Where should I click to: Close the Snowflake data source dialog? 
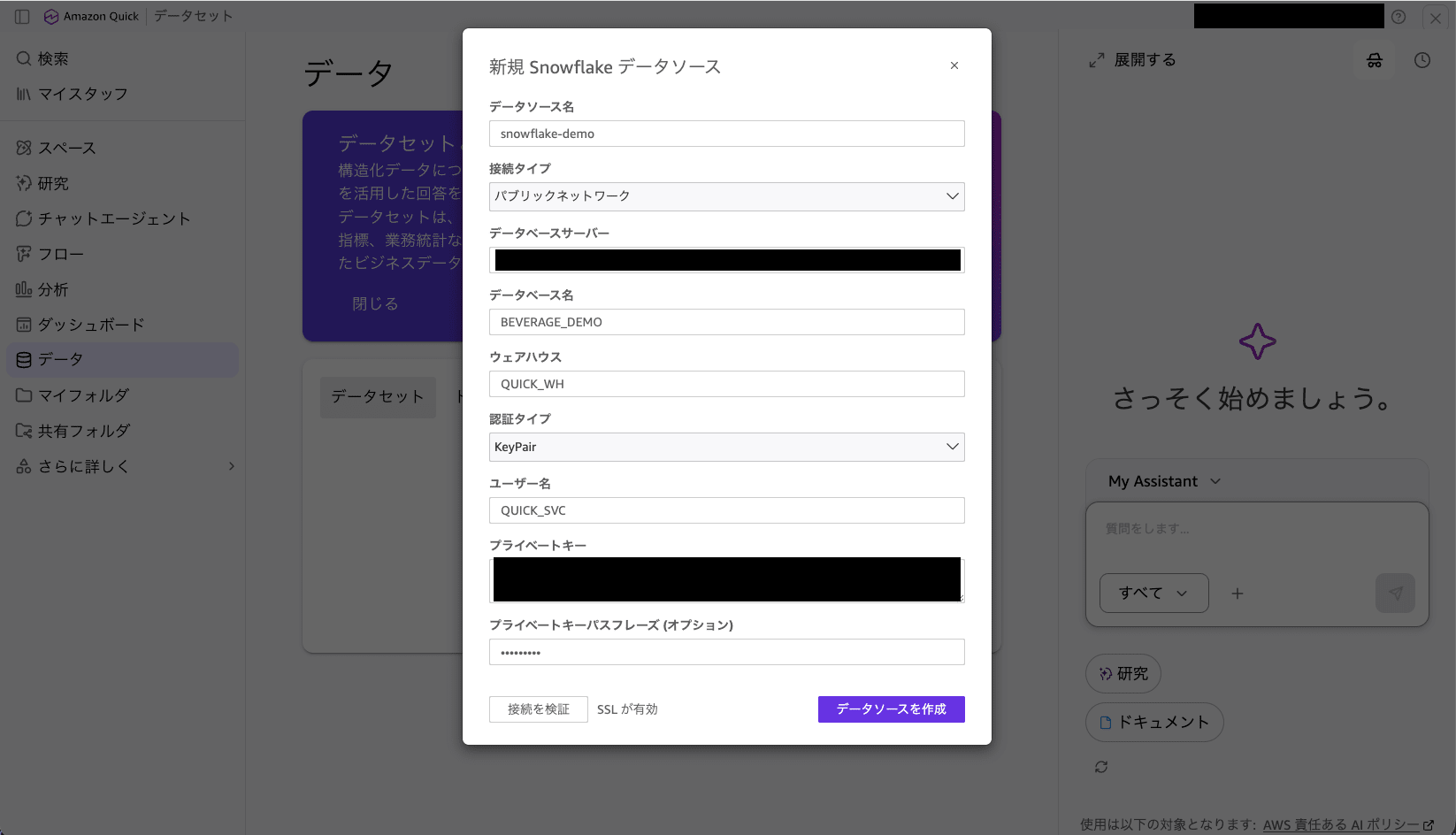pyautogui.click(x=954, y=65)
